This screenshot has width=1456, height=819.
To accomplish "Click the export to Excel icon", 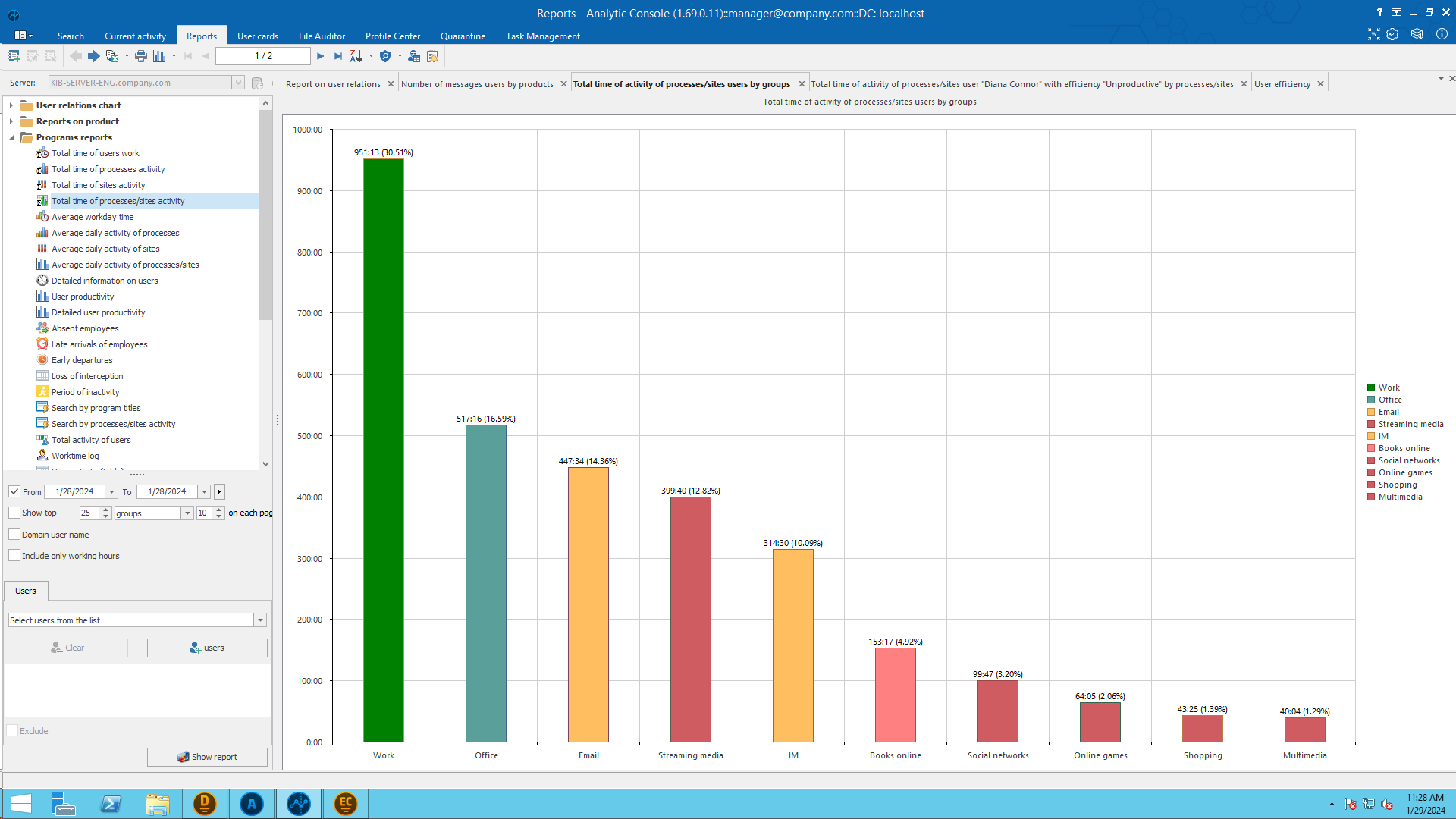I will pyautogui.click(x=112, y=56).
